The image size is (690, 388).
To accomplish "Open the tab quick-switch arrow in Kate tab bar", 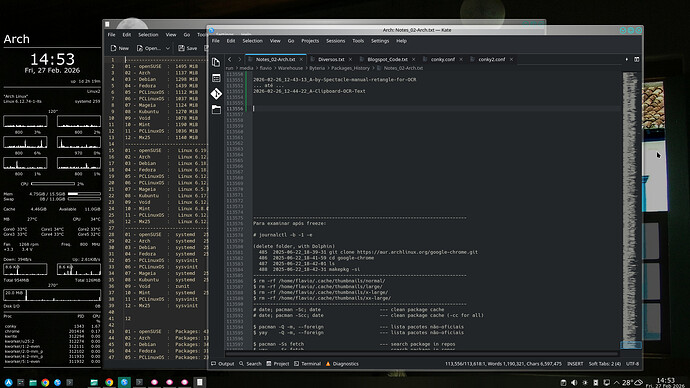I will 627,59.
